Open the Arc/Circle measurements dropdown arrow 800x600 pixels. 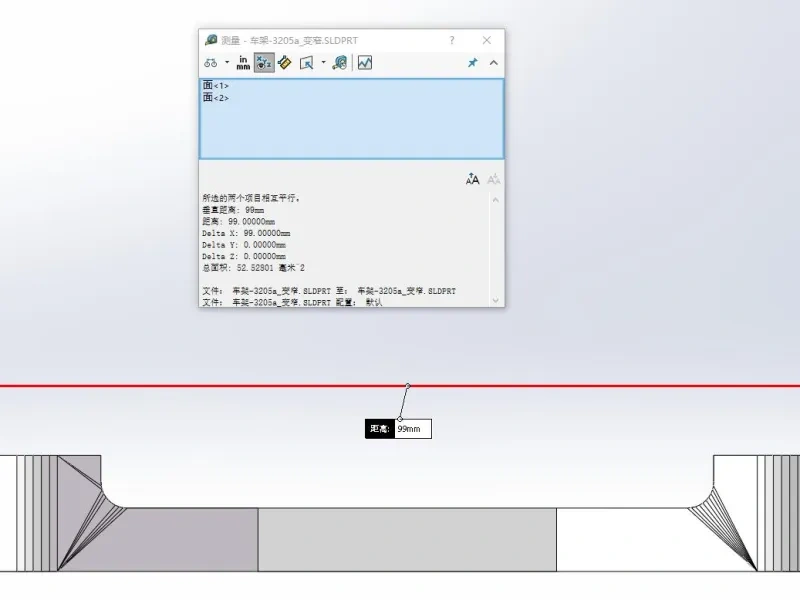tap(227, 62)
